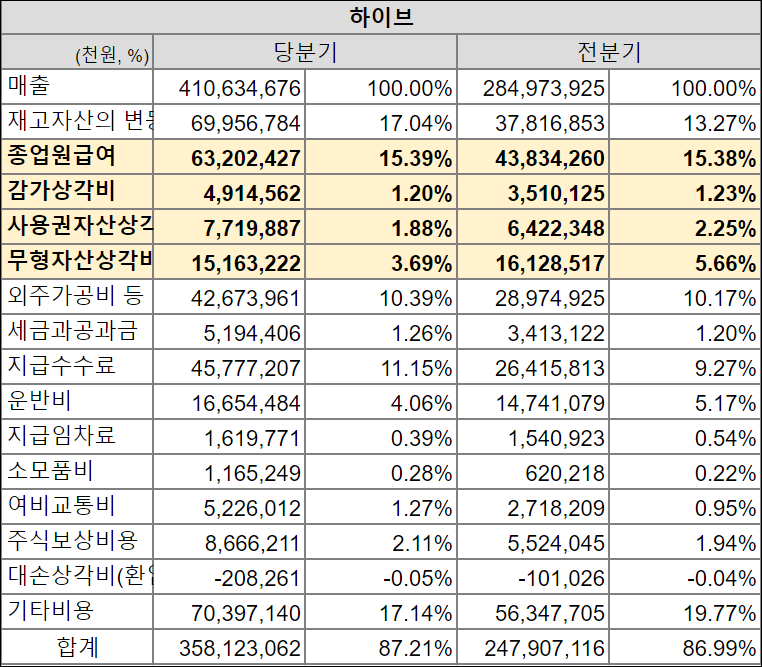Select the cell 69,956,784
This screenshot has height=667, width=762.
229,121
